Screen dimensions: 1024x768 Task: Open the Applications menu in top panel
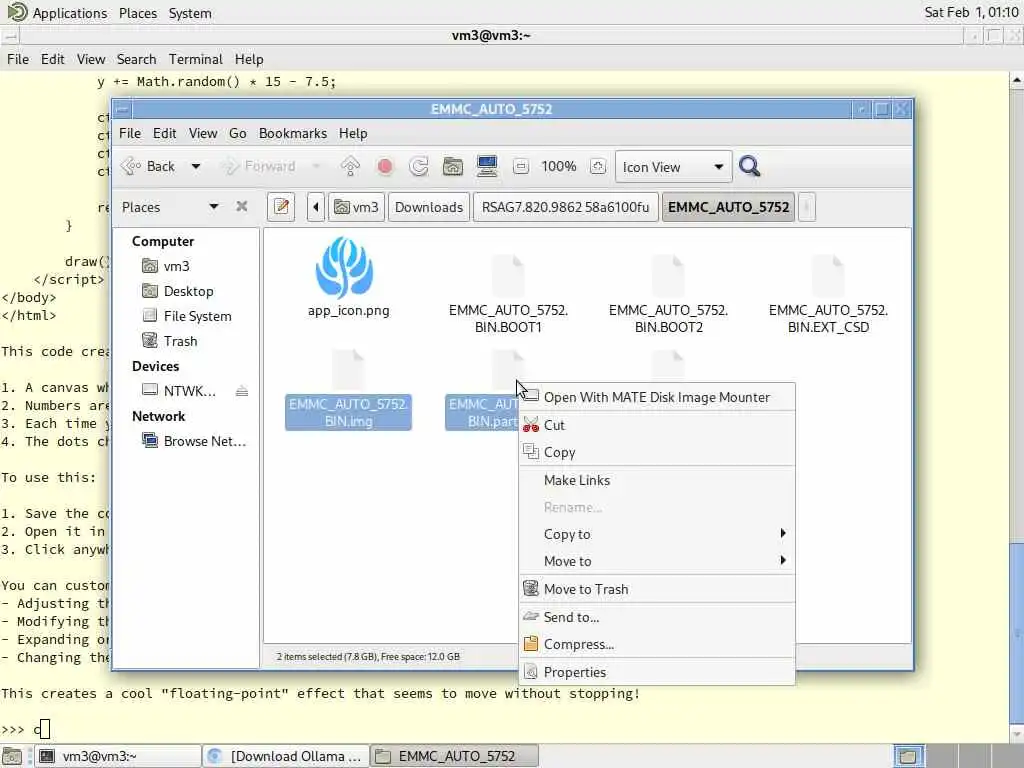57,13
